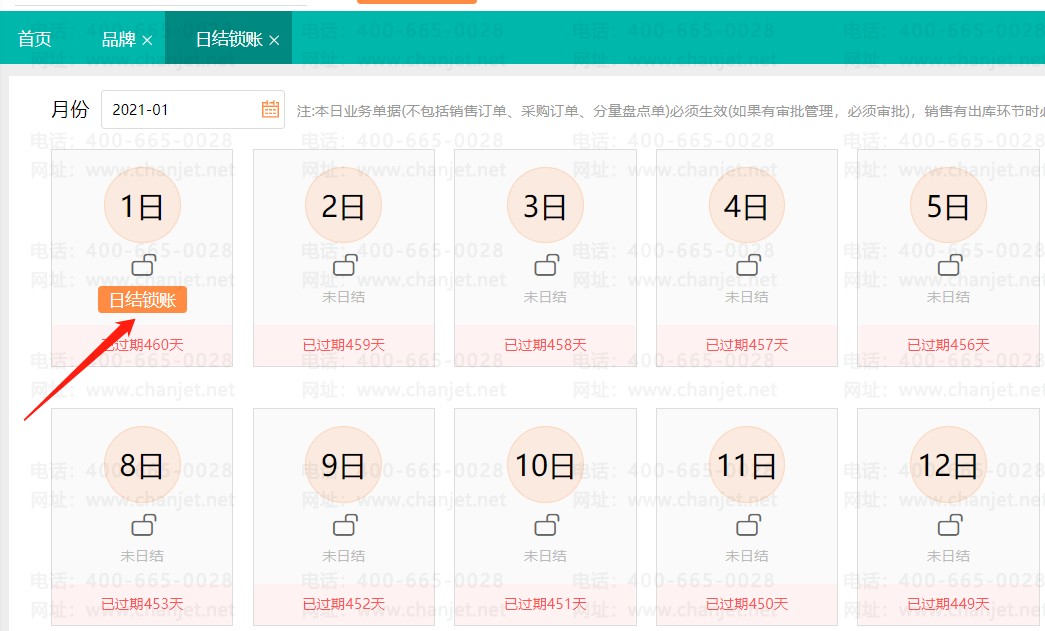Click the unlock icon on 12日 card
The height and width of the screenshot is (631, 1045).
tap(950, 525)
